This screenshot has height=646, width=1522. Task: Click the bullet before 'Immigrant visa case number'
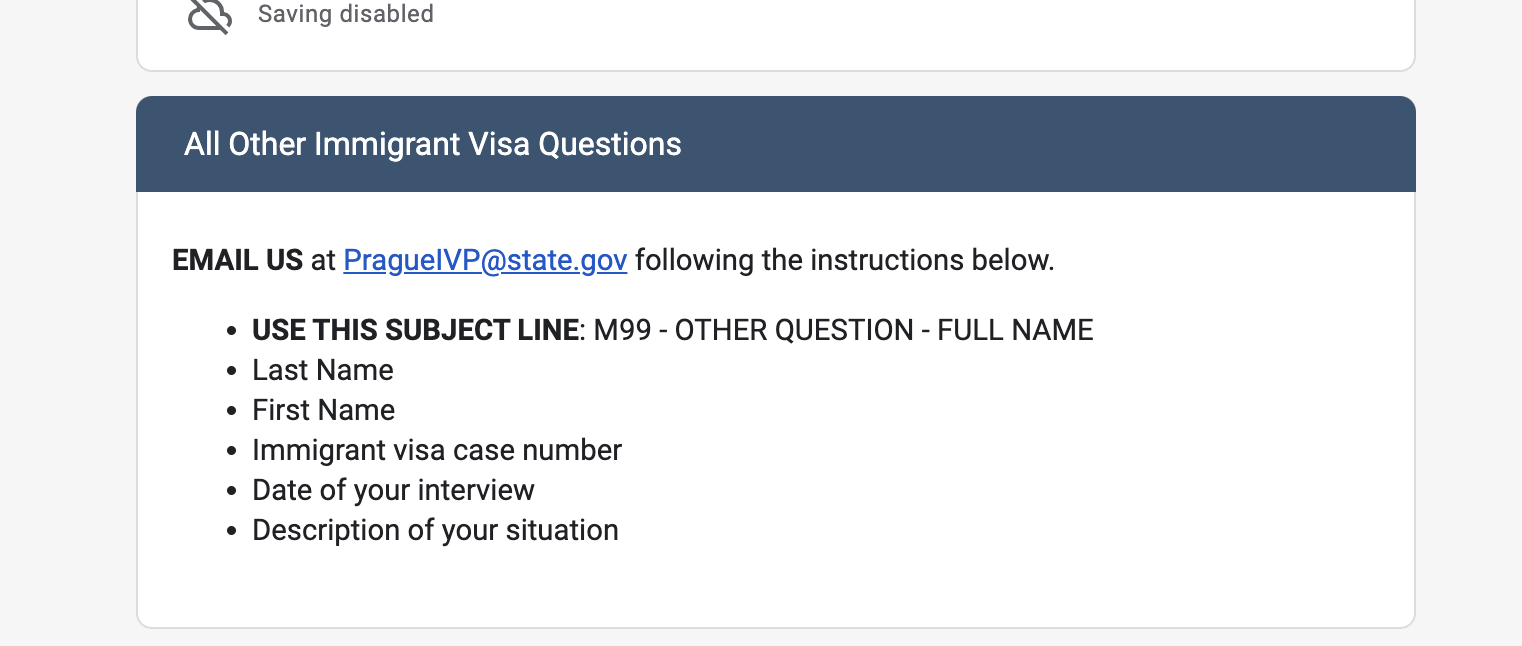[232, 452]
